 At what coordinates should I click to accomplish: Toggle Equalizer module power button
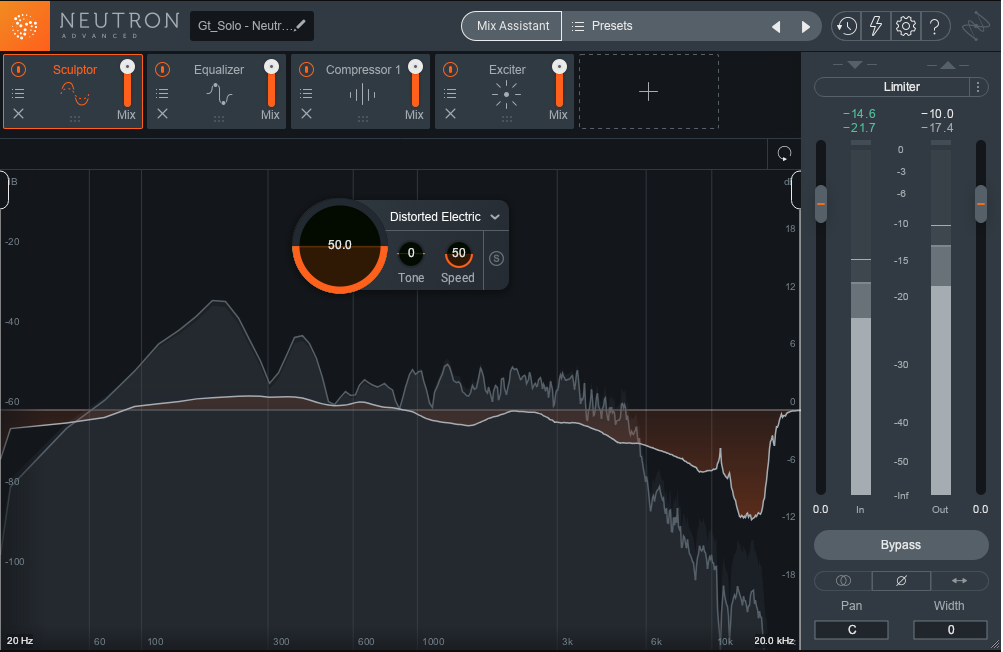(x=162, y=69)
